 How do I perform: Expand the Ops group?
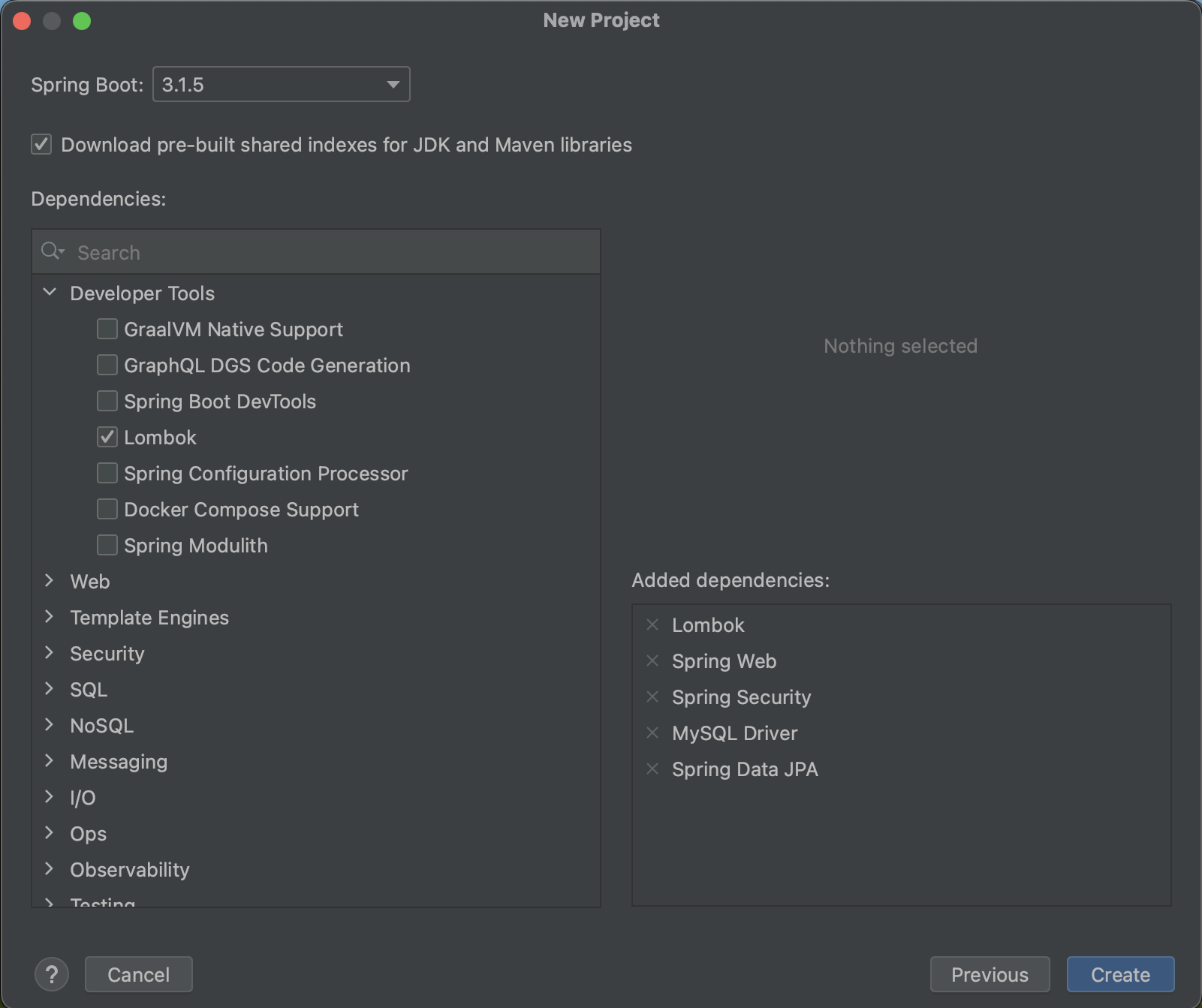pyautogui.click(x=50, y=833)
